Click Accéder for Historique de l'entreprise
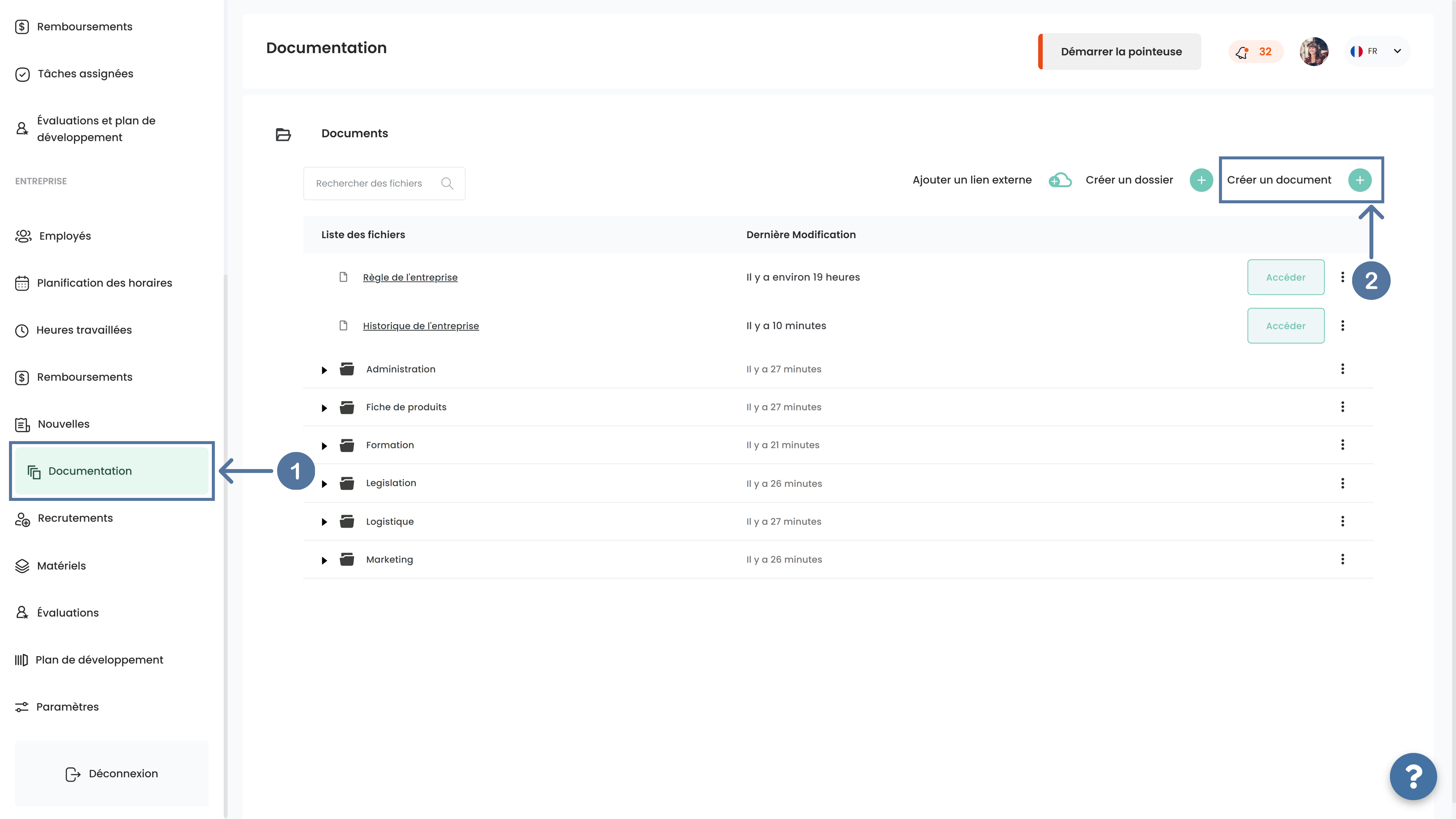Viewport: 1456px width, 819px height. 1286,326
